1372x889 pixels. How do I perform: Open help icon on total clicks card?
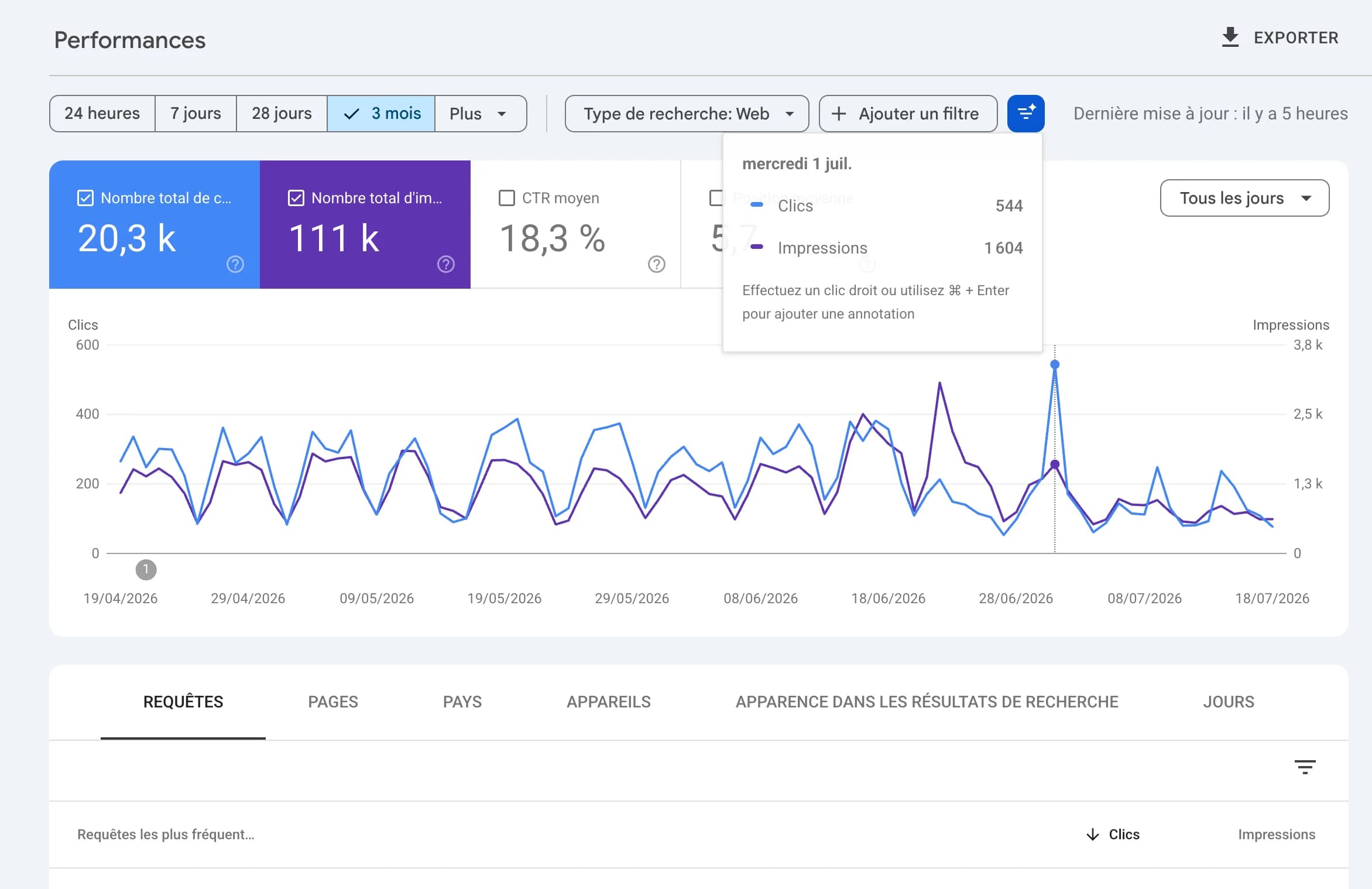(235, 265)
